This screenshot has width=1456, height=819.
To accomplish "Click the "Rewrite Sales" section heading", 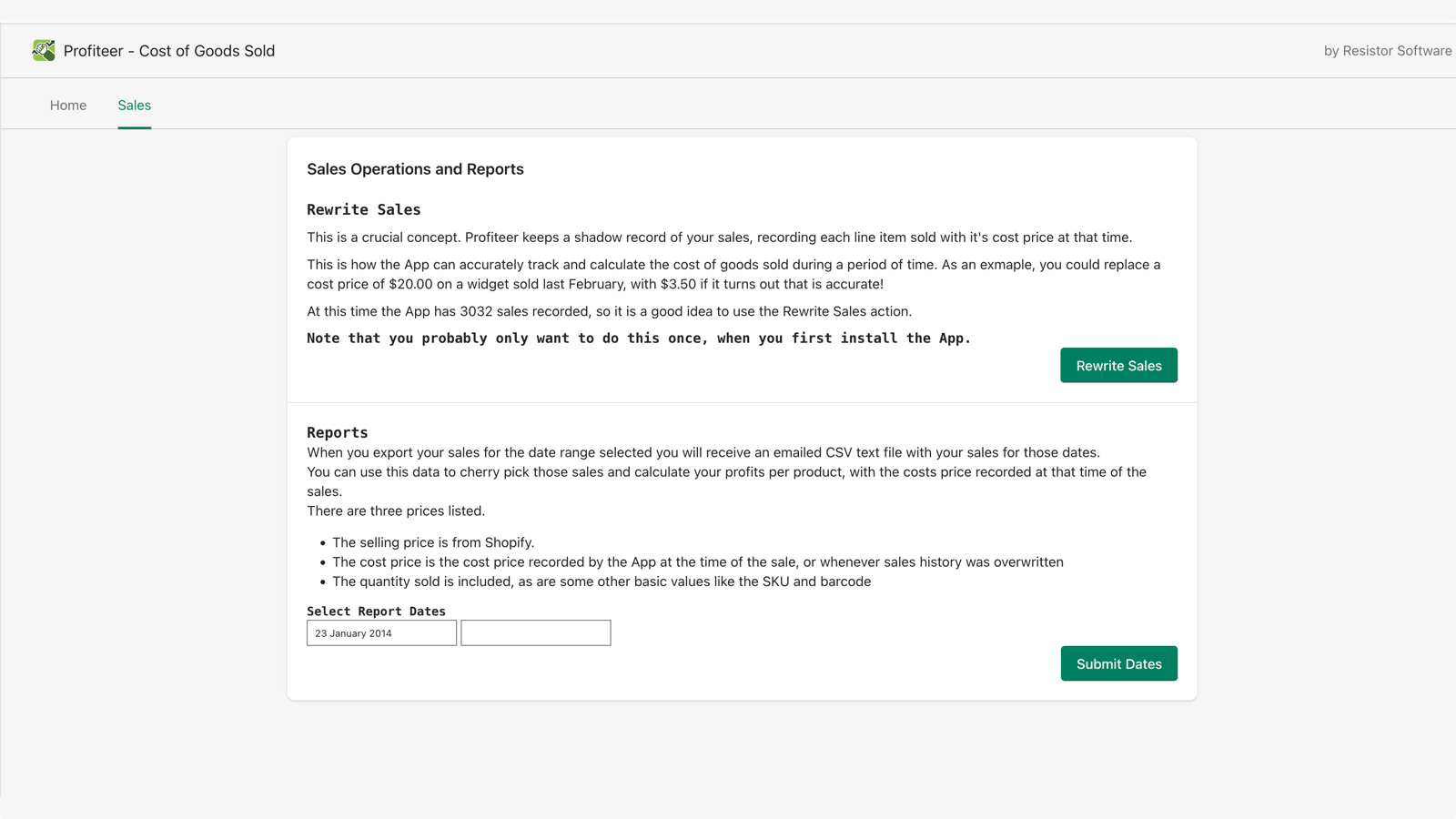I will click(x=363, y=209).
